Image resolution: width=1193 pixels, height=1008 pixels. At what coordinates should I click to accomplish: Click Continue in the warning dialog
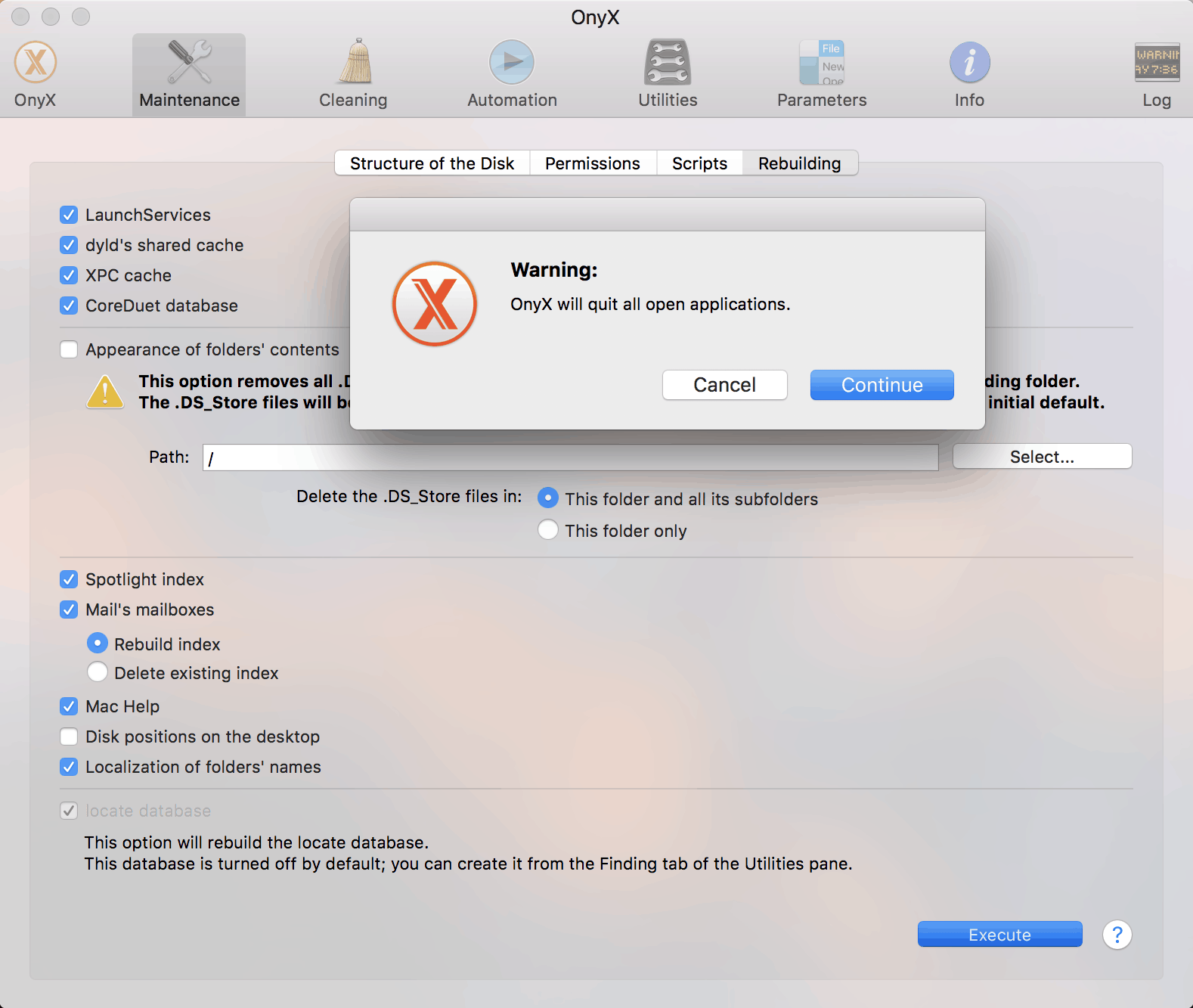(x=882, y=385)
